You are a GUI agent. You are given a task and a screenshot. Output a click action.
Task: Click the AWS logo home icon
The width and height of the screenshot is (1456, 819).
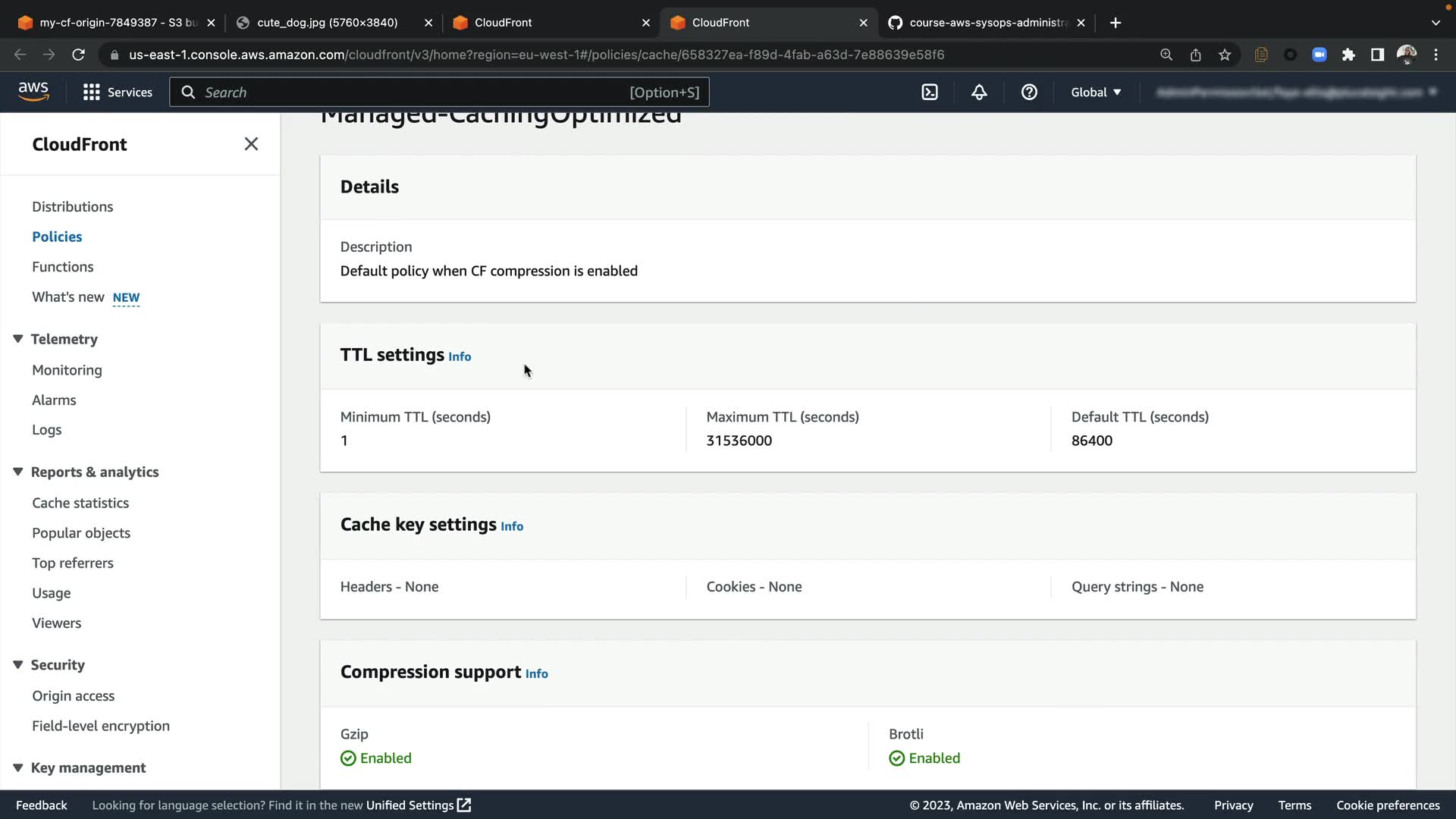coord(33,91)
